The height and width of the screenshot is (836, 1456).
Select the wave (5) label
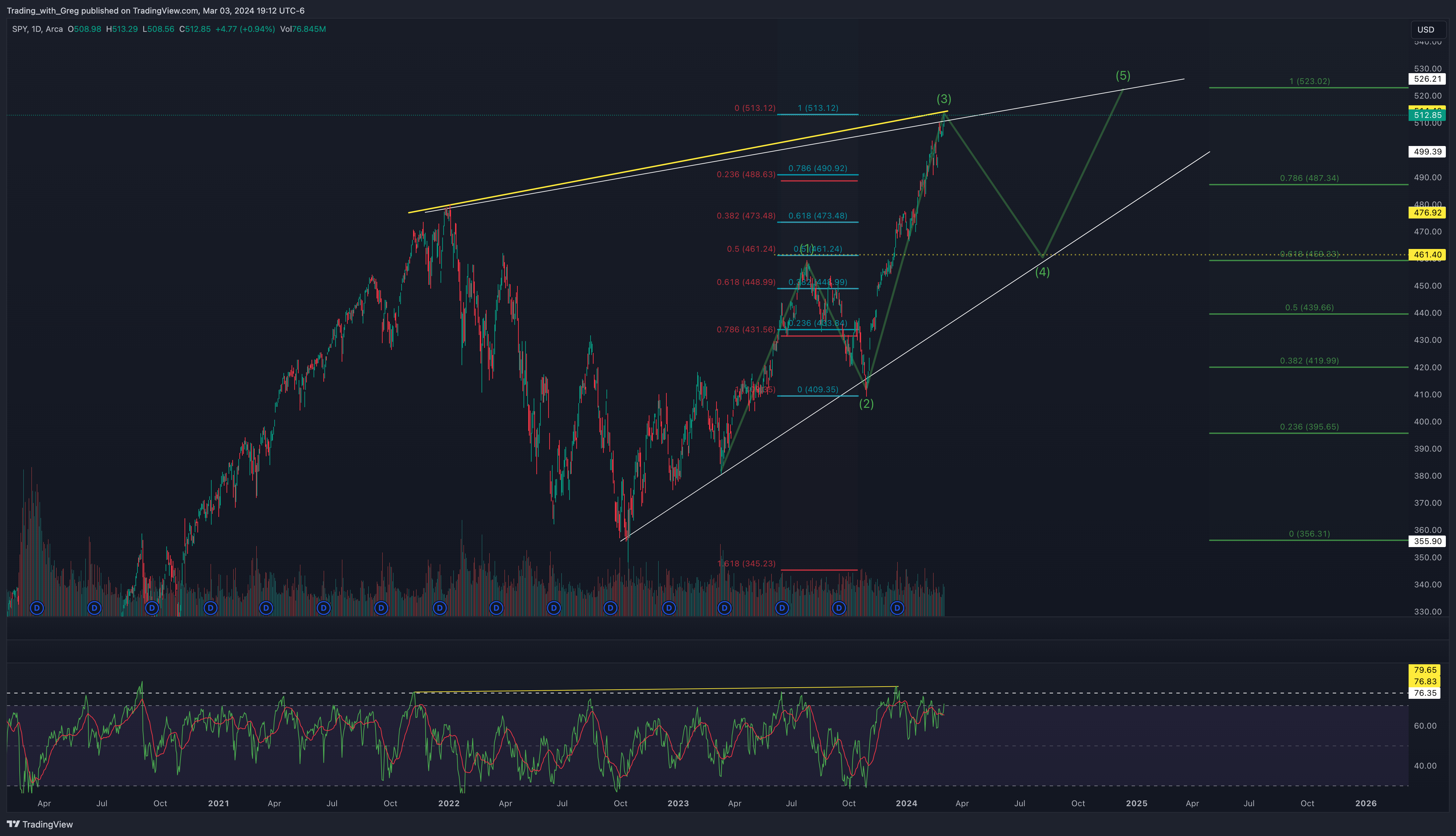[x=1122, y=75]
